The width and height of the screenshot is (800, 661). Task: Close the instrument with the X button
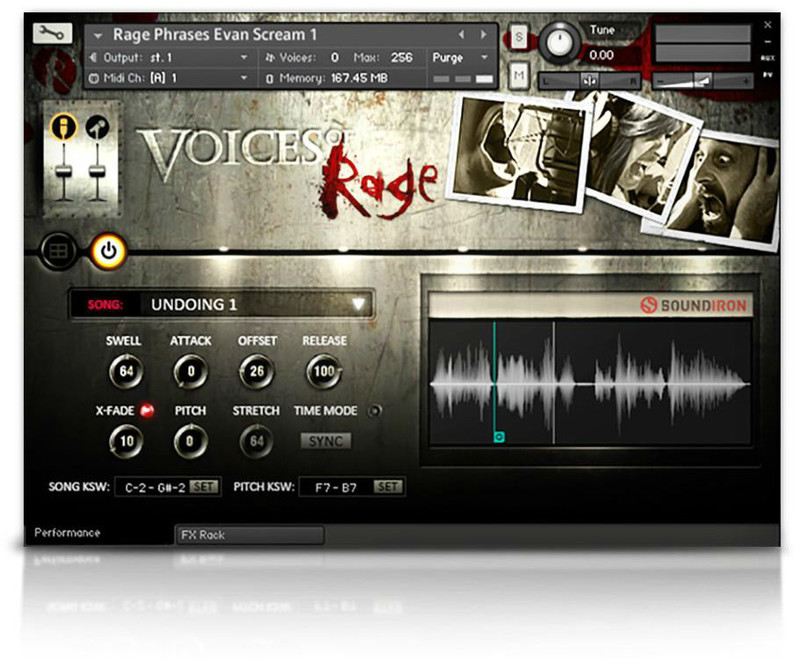point(768,24)
